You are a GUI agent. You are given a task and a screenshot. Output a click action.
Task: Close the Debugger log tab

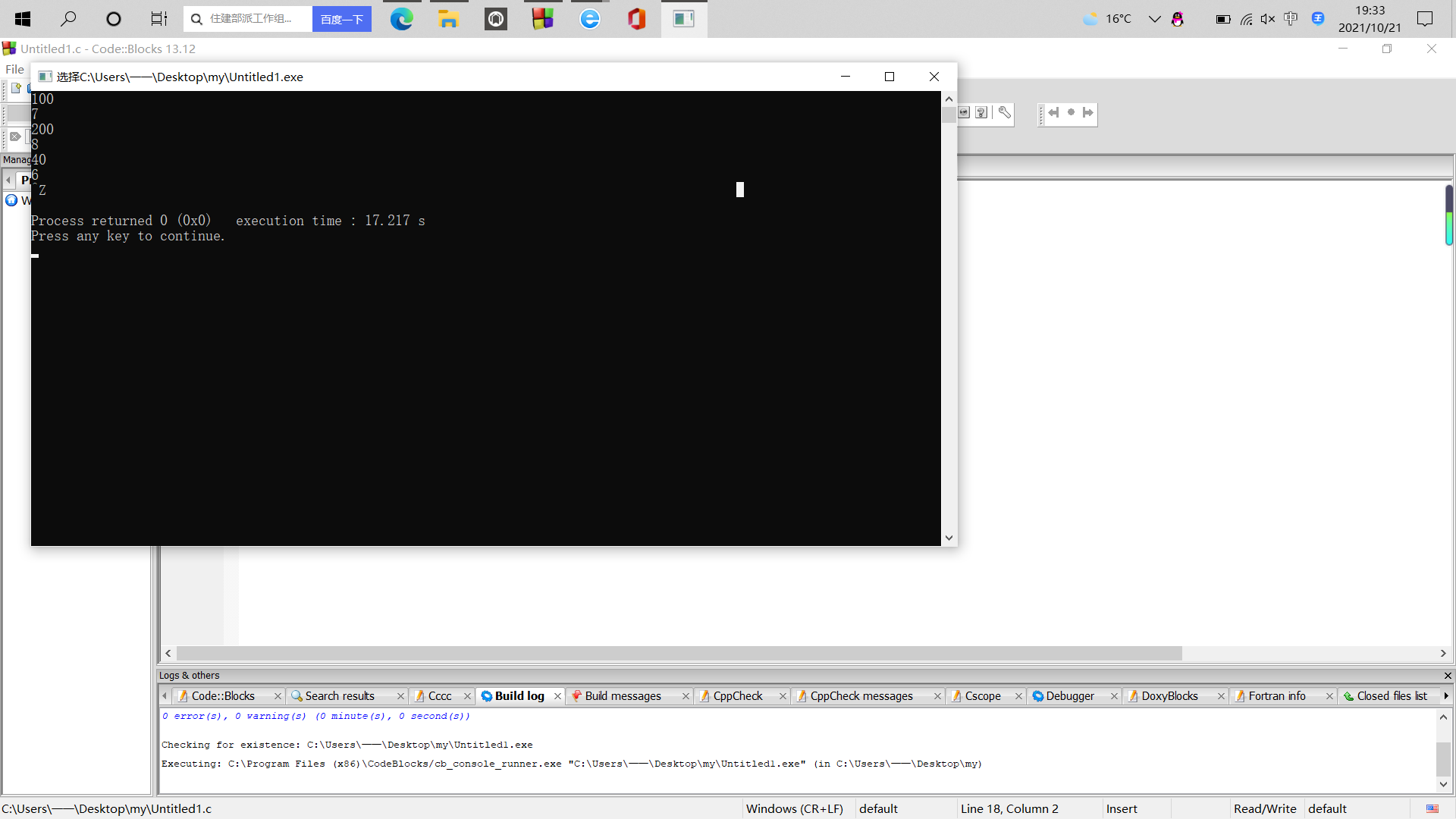(1114, 696)
